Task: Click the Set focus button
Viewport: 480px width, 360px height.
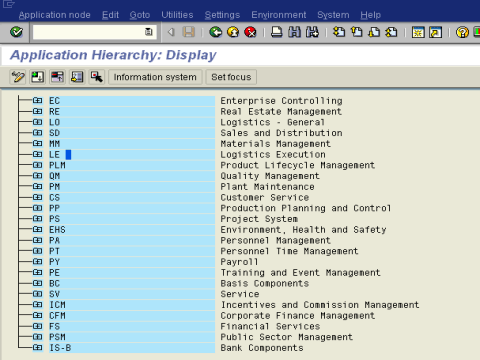Action: pos(231,77)
